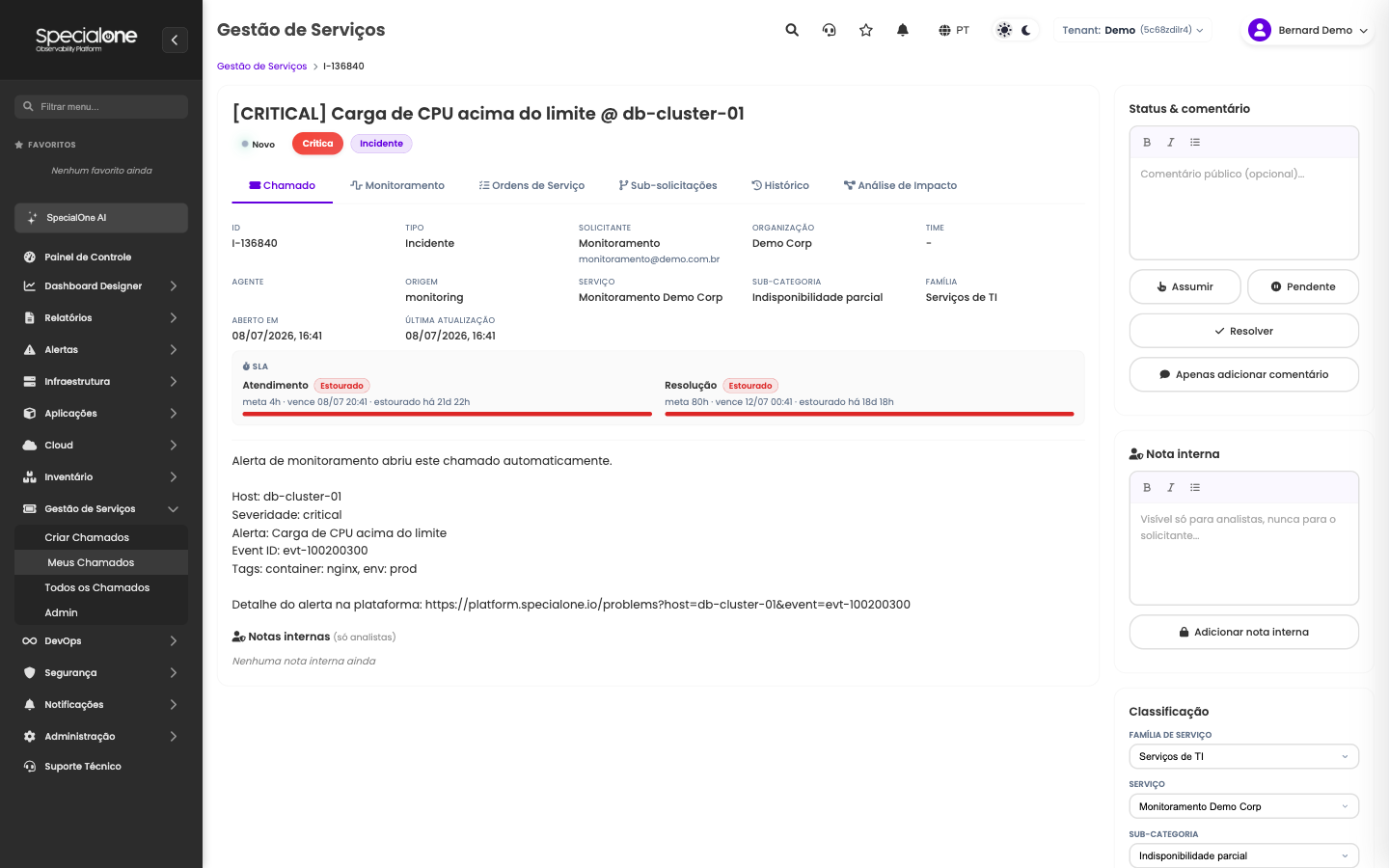The width and height of the screenshot is (1389, 868).
Task: Switch to the Histórico tab
Action: [780, 185]
